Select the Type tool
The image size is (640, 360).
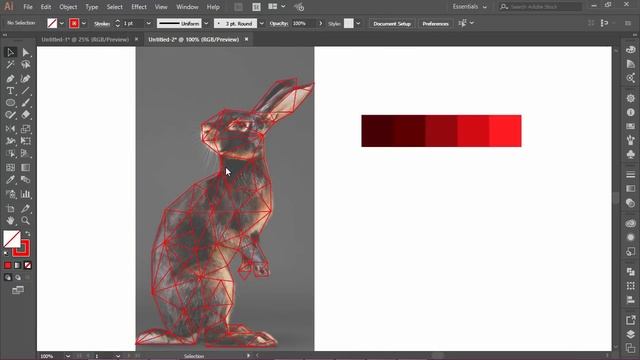10,91
